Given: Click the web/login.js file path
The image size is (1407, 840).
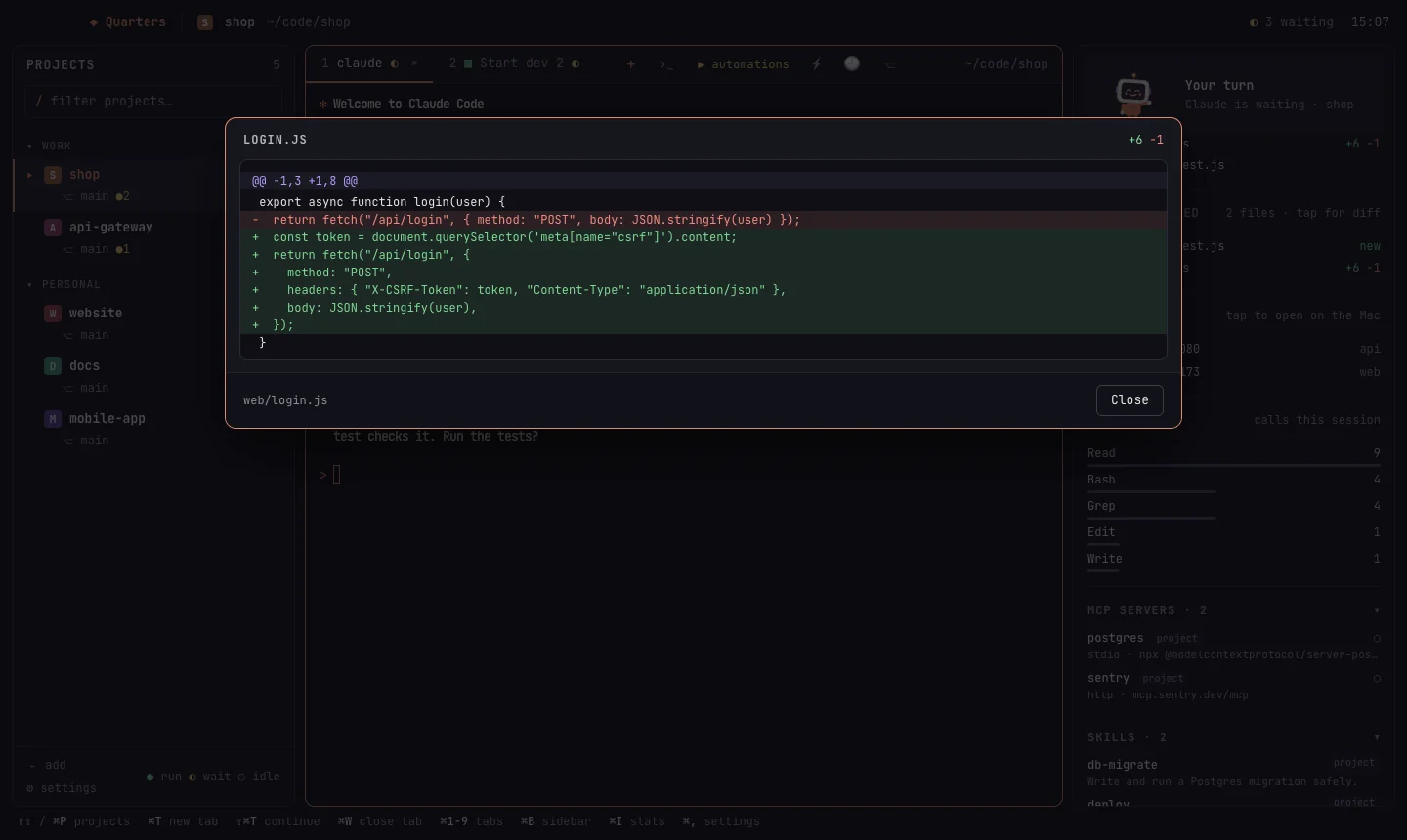Looking at the screenshot, I should coord(285,400).
